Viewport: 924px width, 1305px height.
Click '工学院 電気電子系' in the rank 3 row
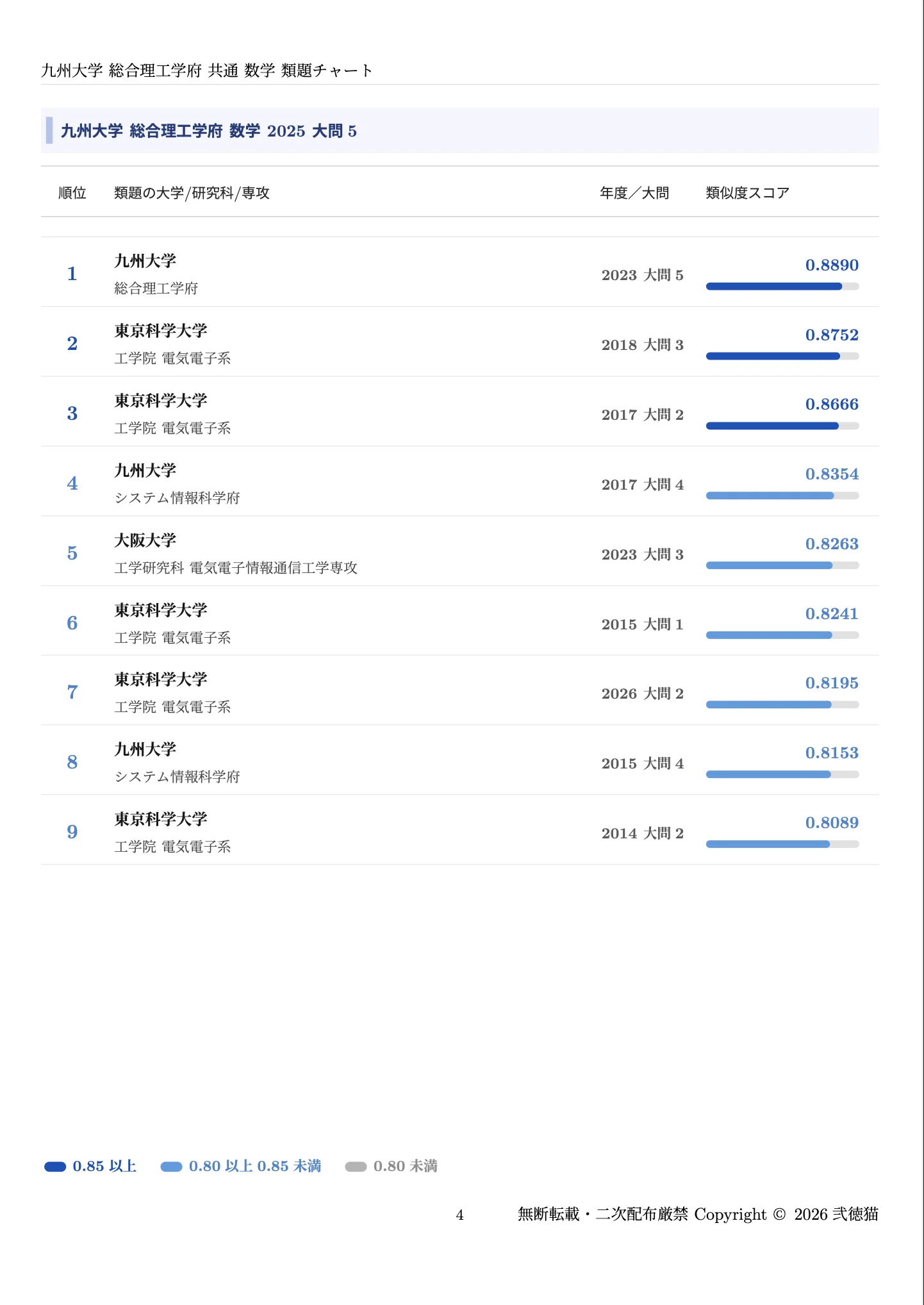[172, 428]
